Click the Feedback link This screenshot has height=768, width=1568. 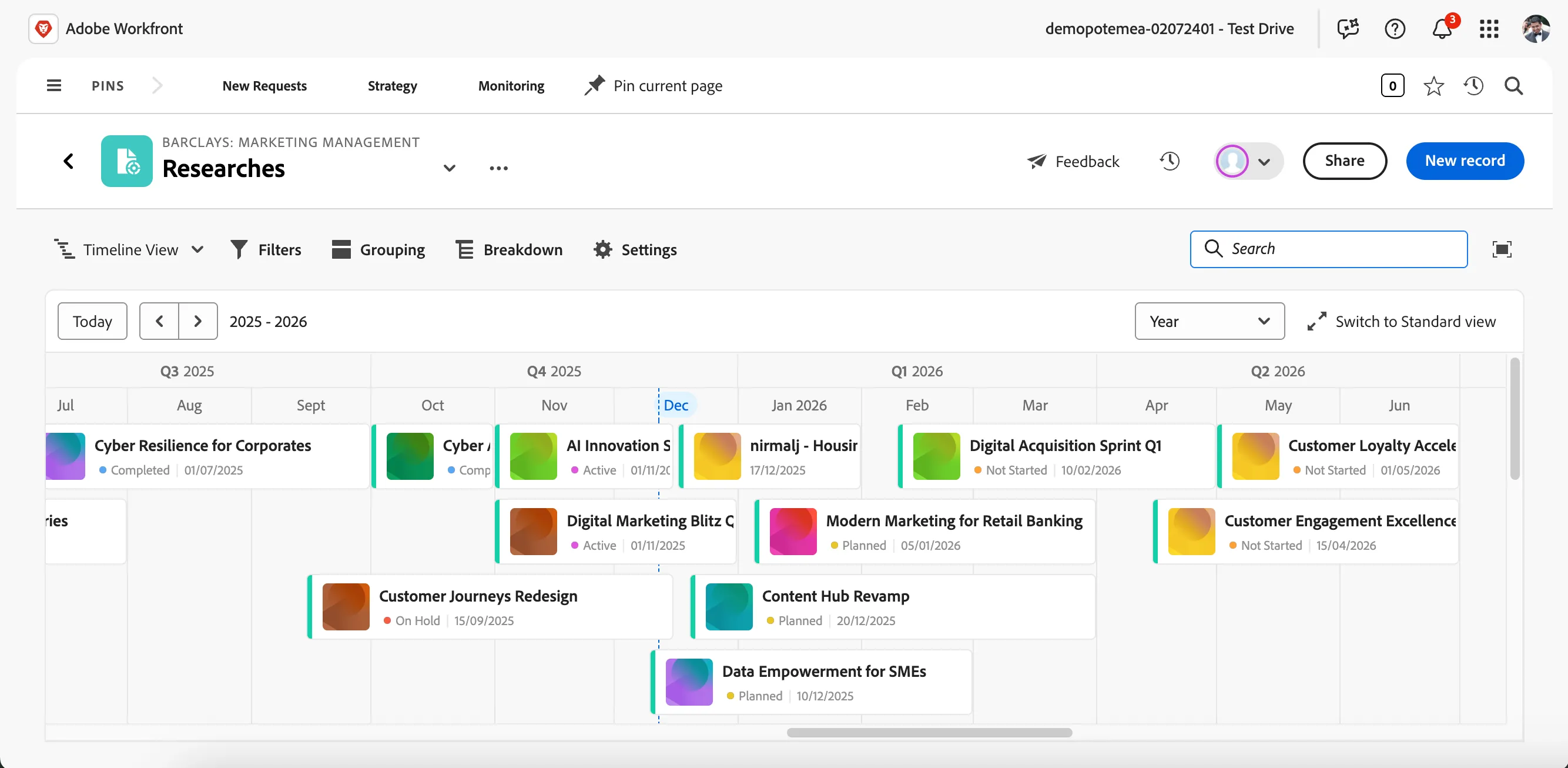tap(1073, 161)
